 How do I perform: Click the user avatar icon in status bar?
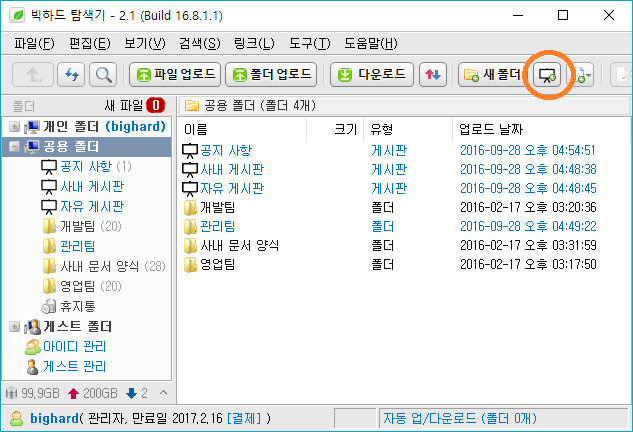click(16, 418)
